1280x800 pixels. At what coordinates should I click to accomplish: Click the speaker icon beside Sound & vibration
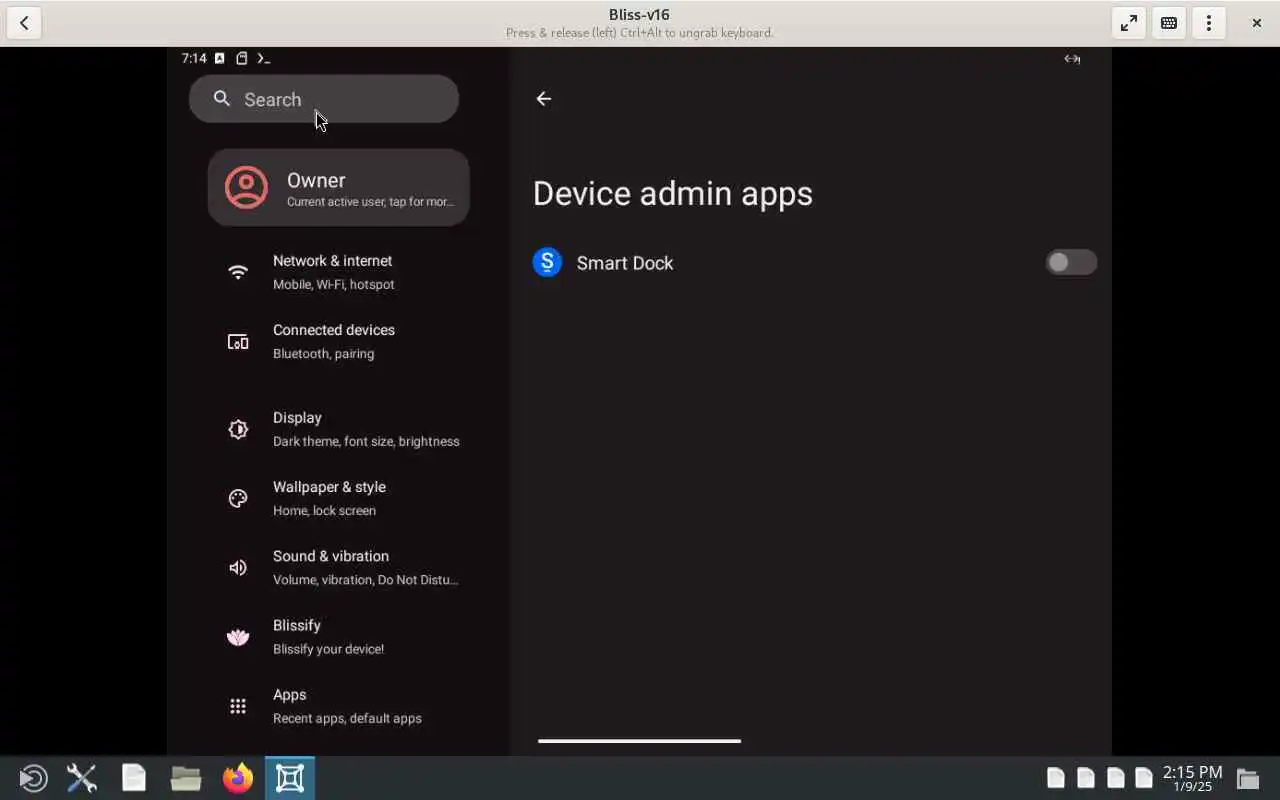[x=238, y=567]
